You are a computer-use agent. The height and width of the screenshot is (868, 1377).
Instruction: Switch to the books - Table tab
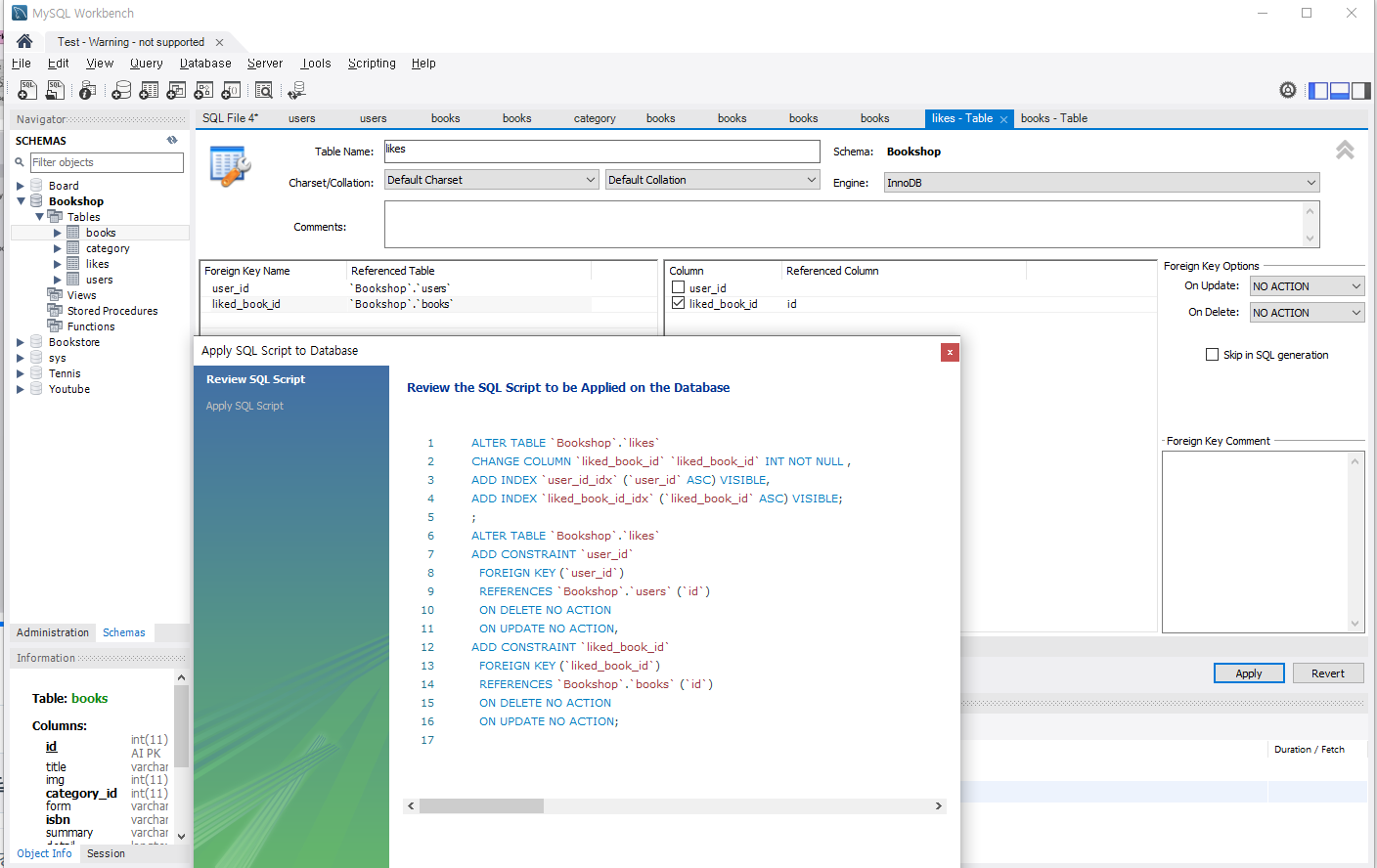[1053, 118]
